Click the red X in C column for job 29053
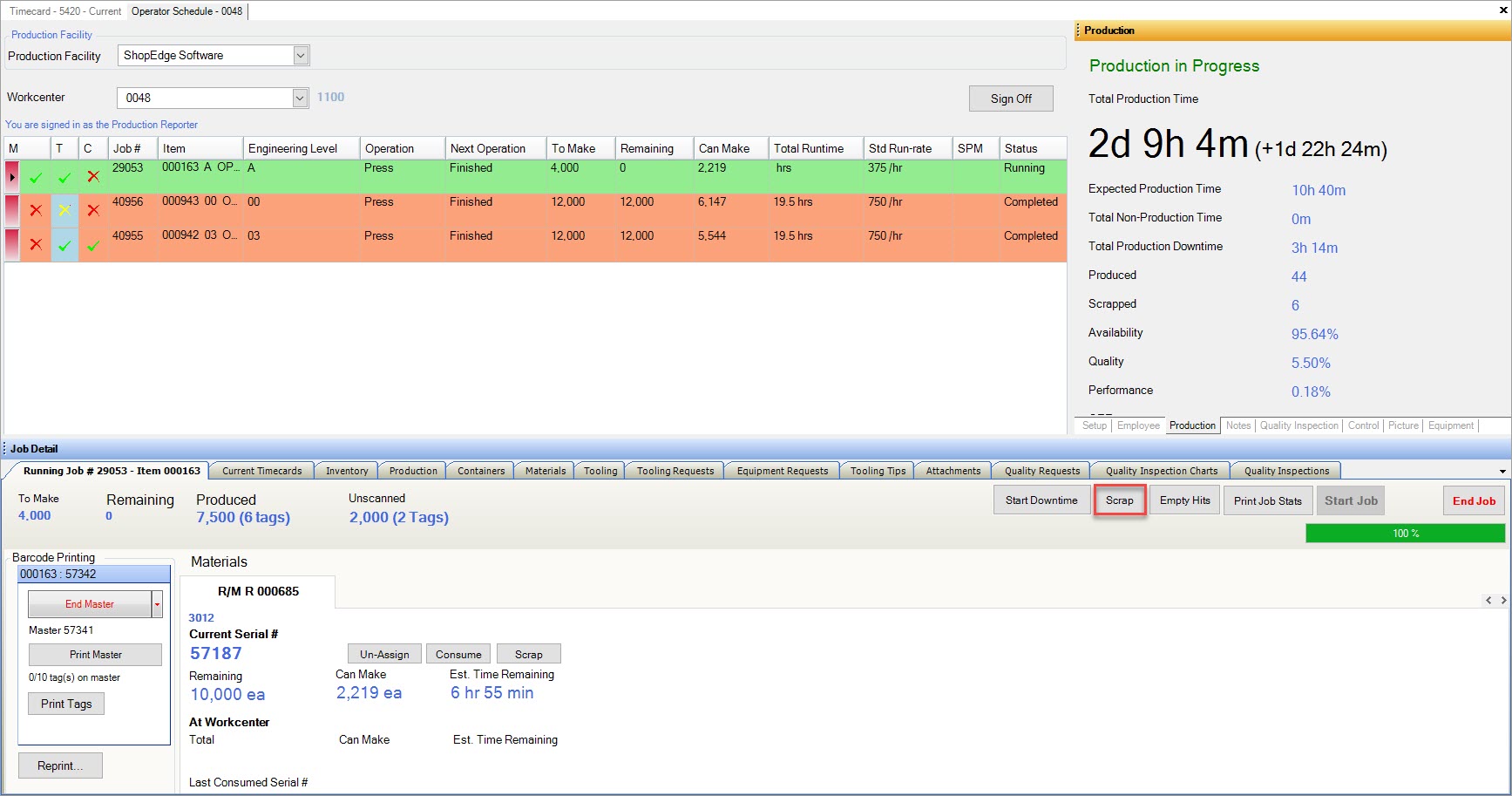 (x=93, y=177)
